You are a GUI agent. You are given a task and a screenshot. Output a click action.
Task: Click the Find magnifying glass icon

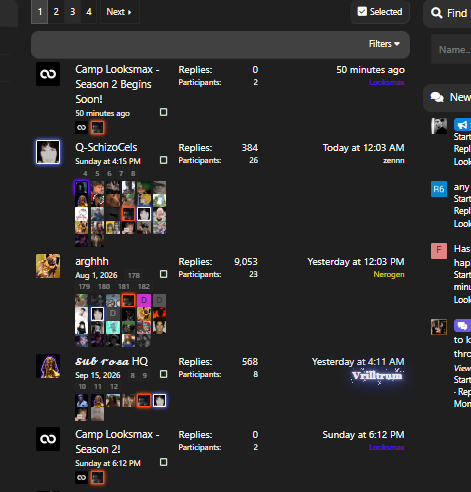pos(436,13)
